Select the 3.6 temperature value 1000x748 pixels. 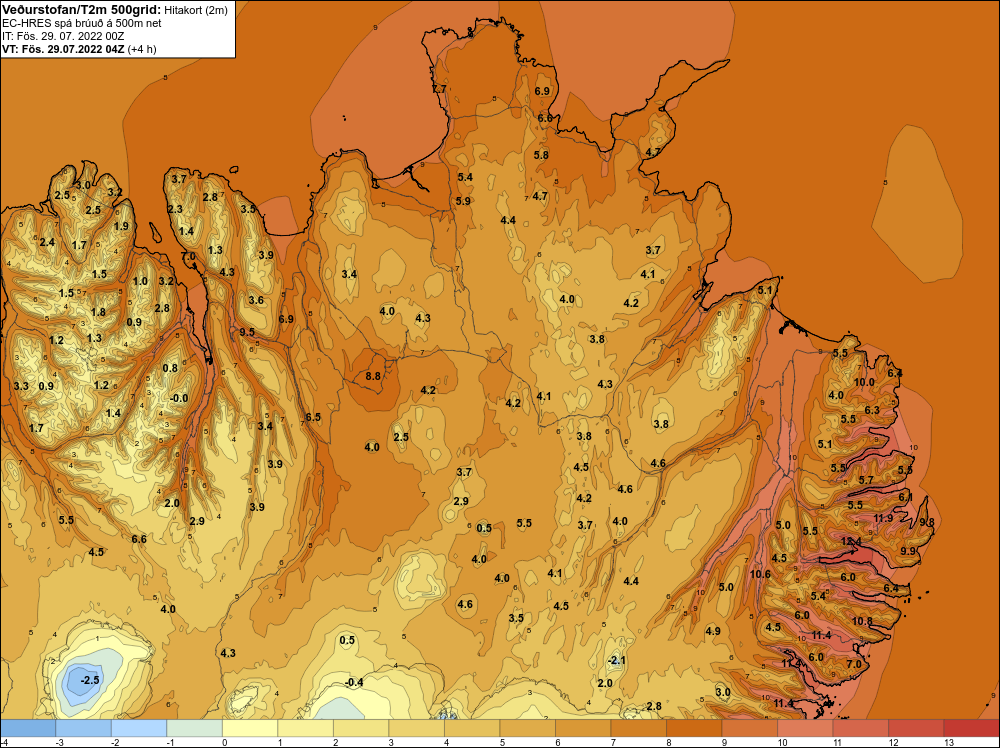256,300
